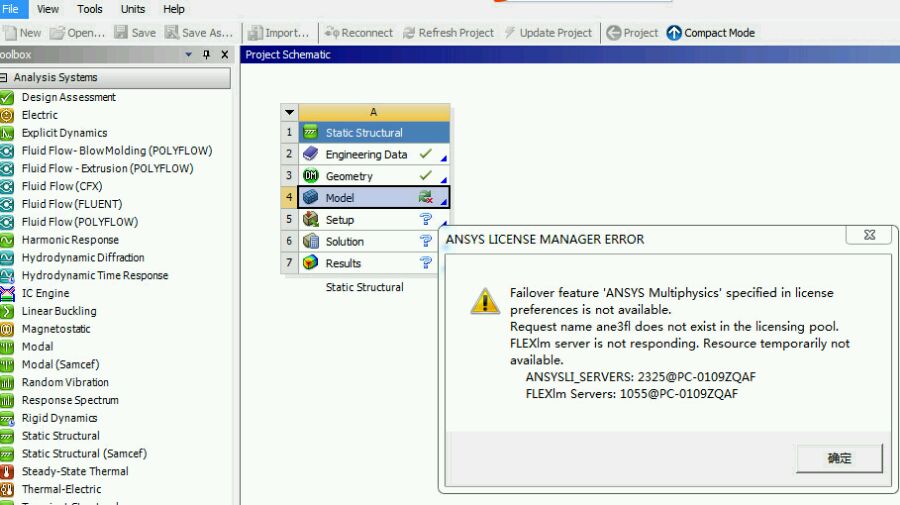Click Geometry row corner arrow
This screenshot has width=900, height=505.
pos(444,180)
